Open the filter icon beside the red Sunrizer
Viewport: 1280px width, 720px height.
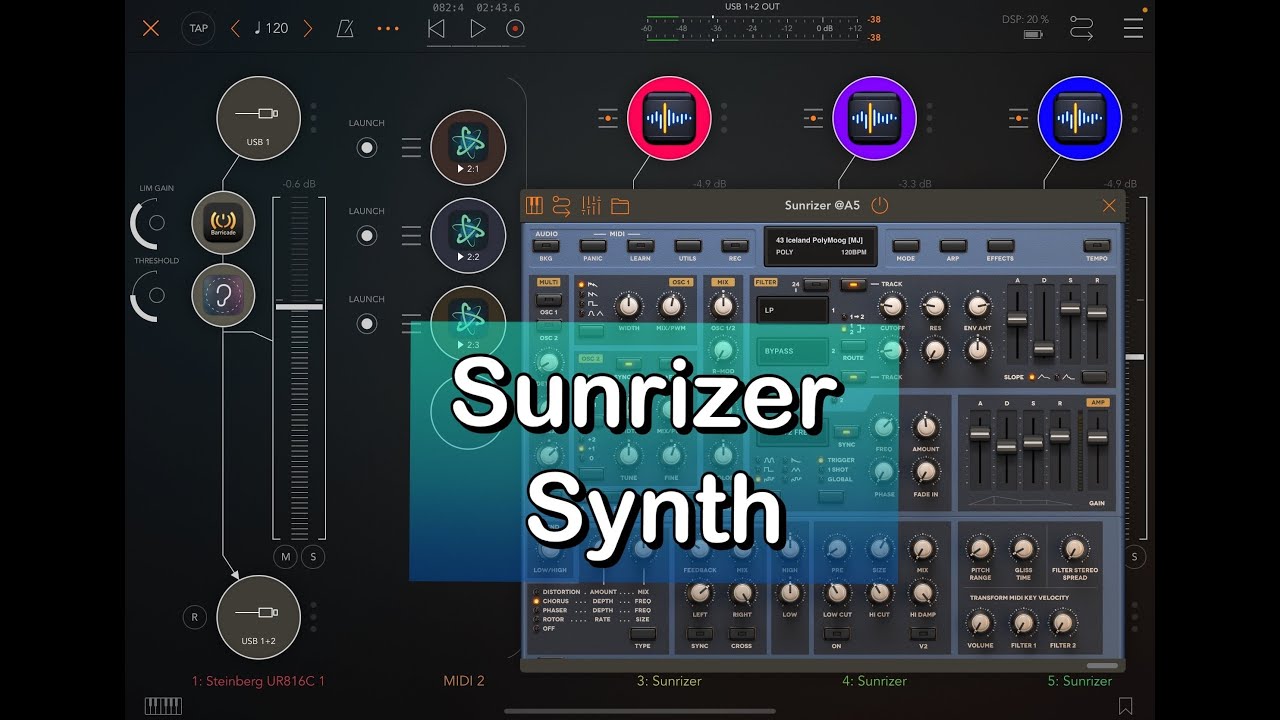(608, 118)
